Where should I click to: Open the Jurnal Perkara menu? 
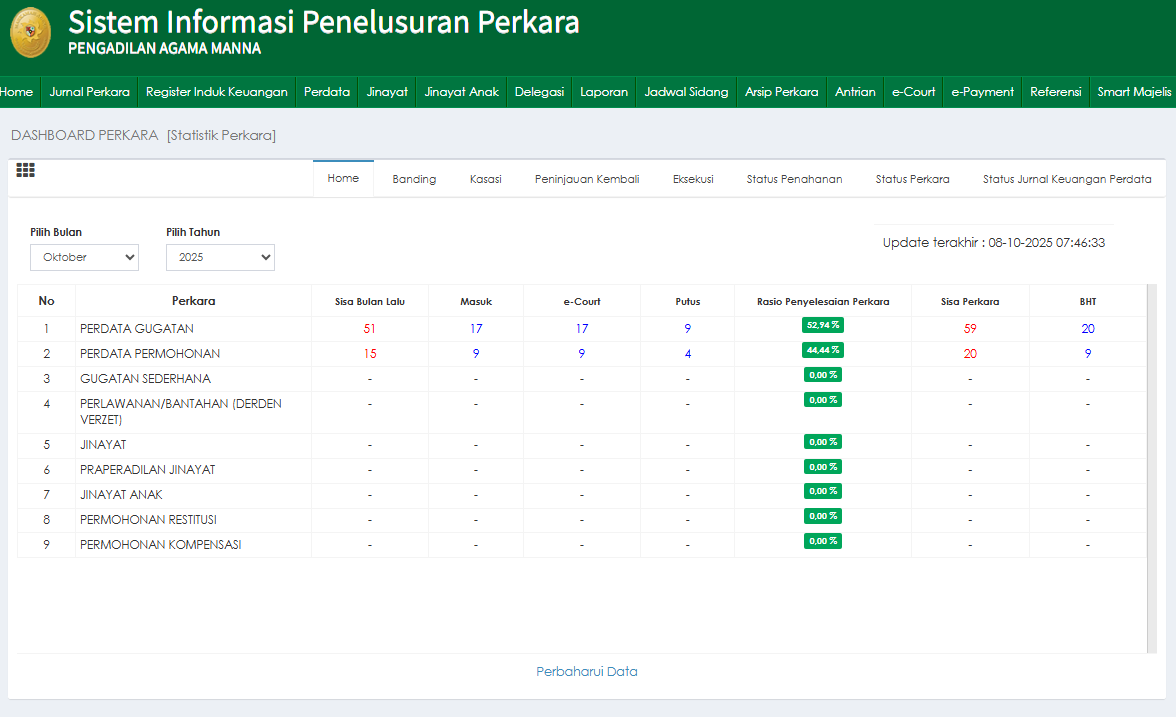89,92
